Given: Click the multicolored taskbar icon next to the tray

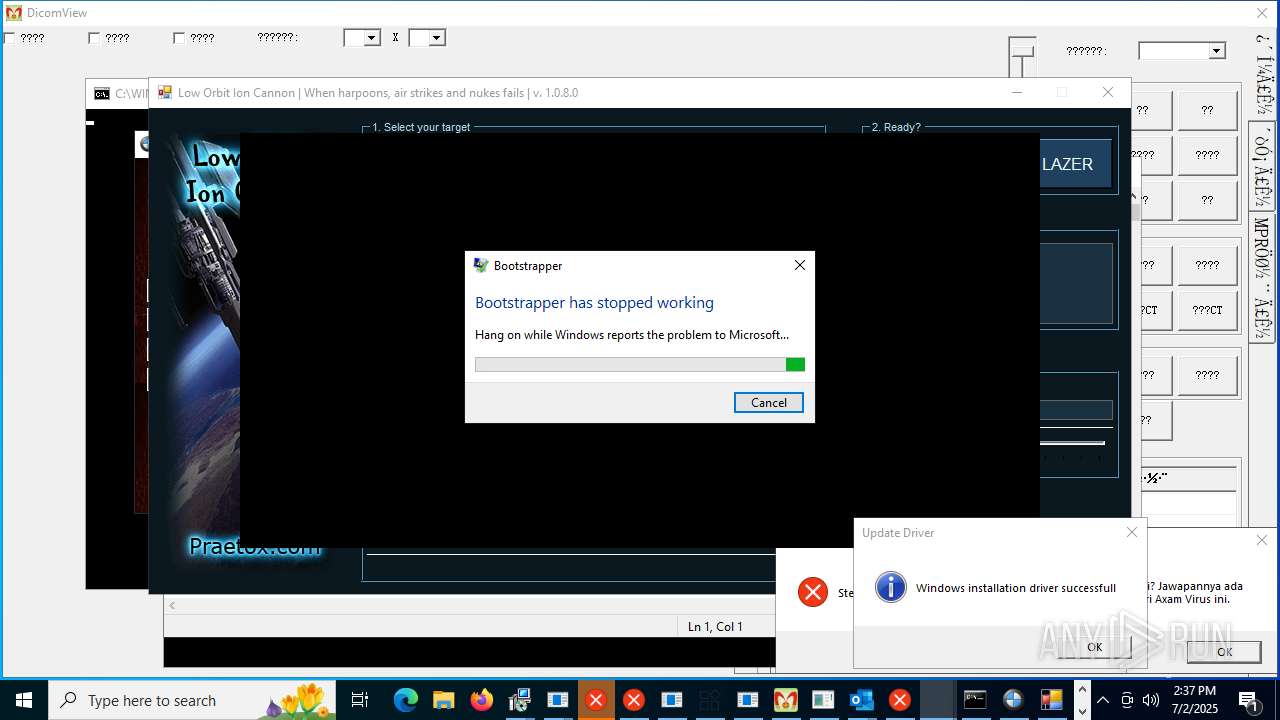Looking at the screenshot, I should coord(1051,700).
